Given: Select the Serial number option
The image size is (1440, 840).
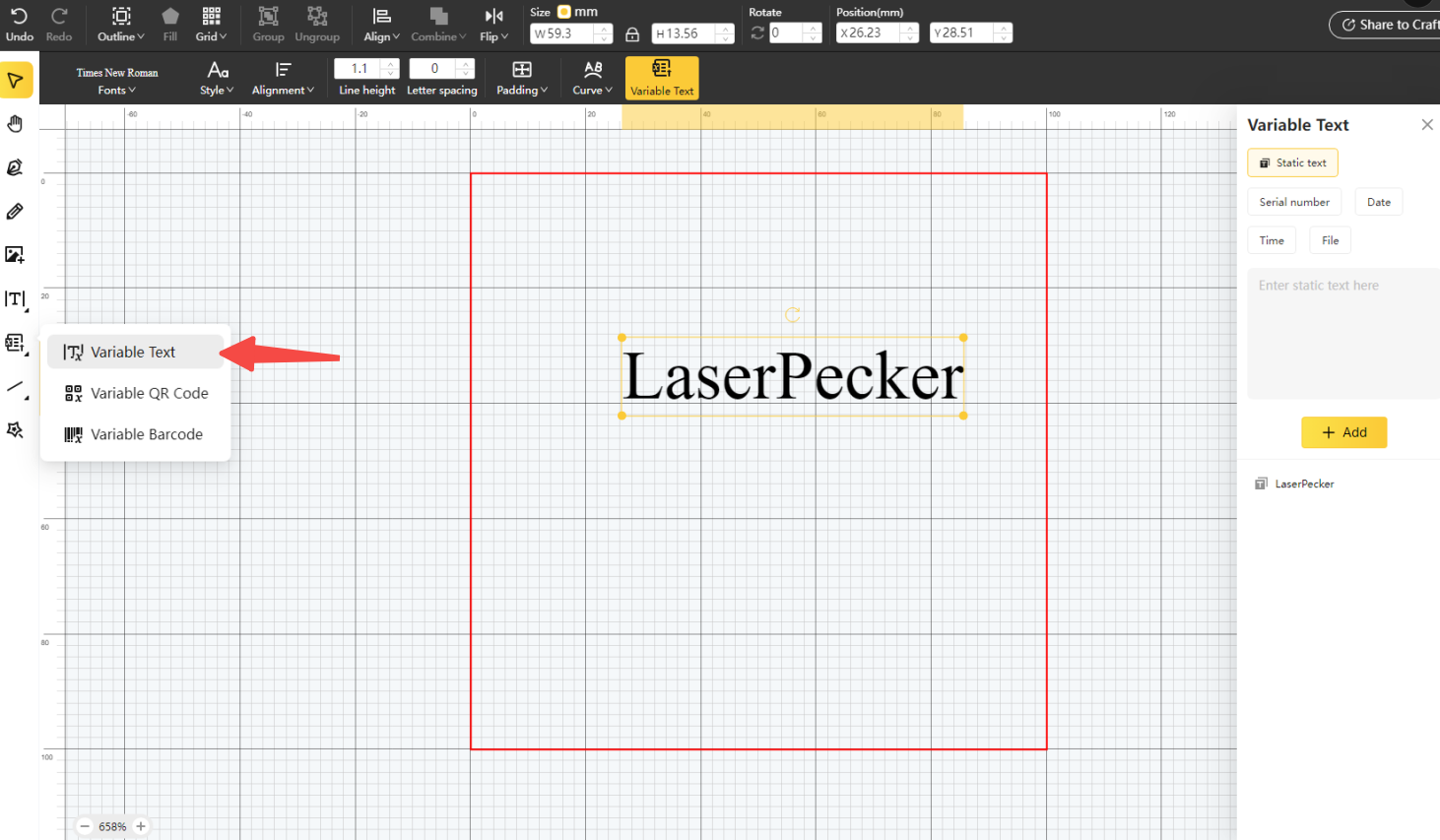Looking at the screenshot, I should click(x=1294, y=202).
